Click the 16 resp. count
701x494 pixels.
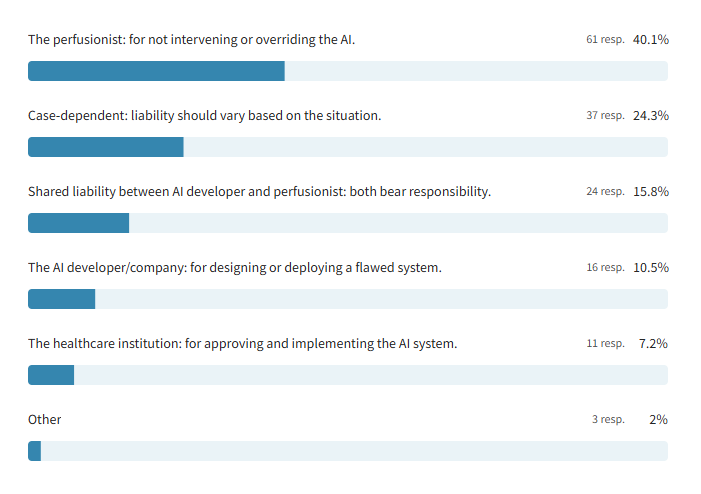point(605,268)
